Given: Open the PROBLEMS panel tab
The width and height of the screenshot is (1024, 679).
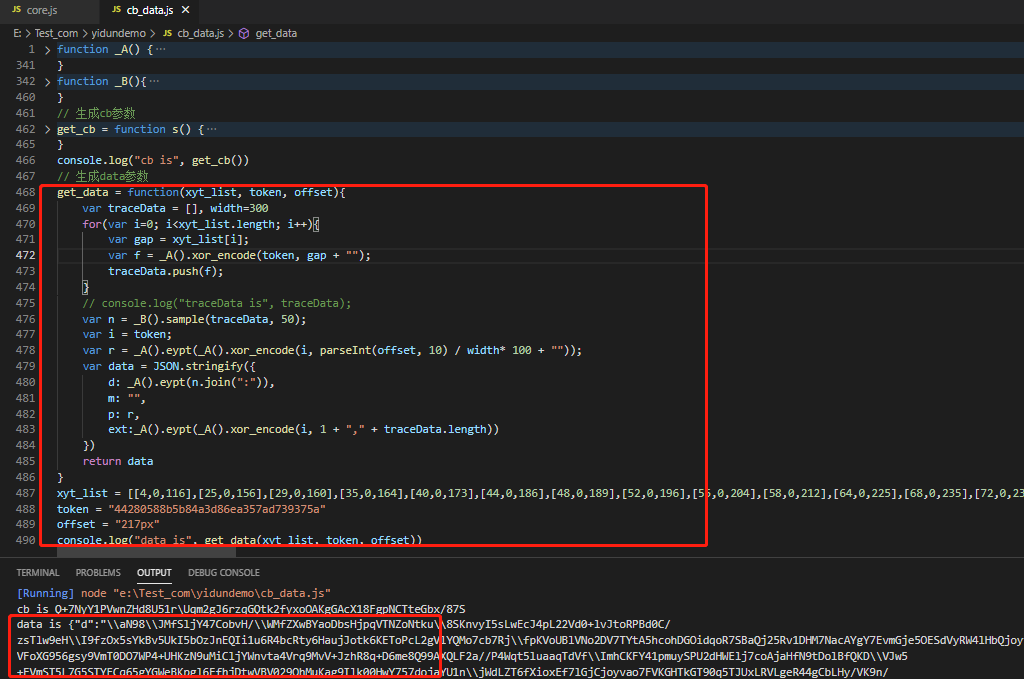Looking at the screenshot, I should [x=98, y=573].
